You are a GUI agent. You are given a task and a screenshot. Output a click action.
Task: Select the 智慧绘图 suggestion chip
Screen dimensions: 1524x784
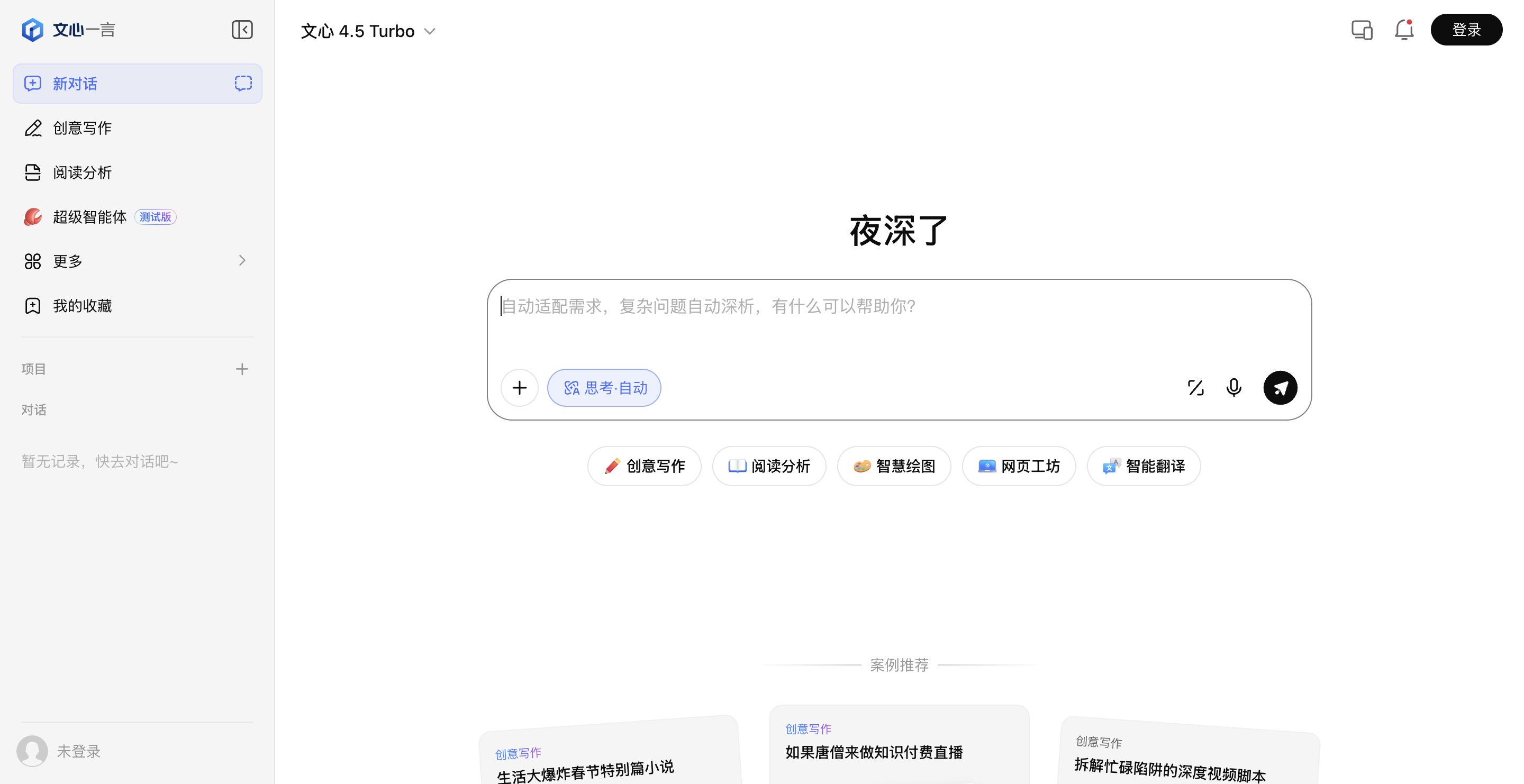coord(893,466)
